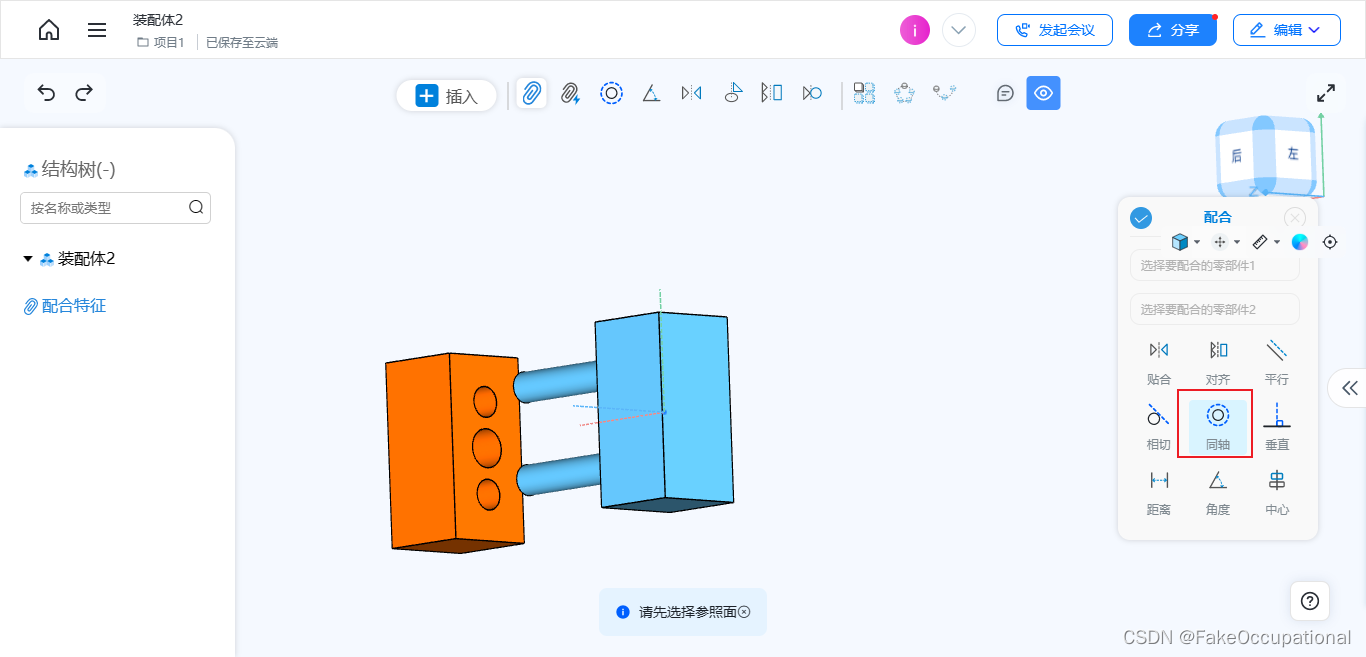Dismiss the 请先选择参照面 notification
This screenshot has height=657, width=1366.
click(x=744, y=612)
